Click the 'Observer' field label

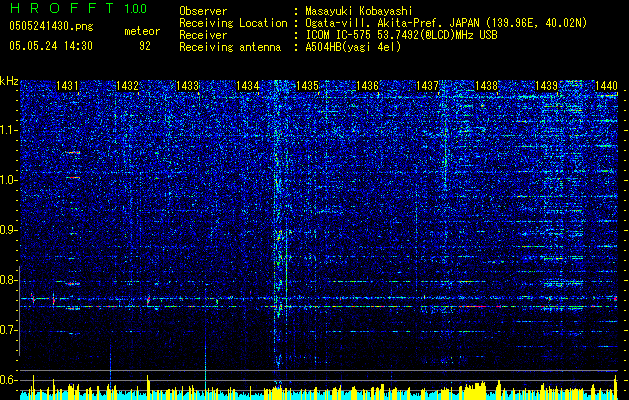[x=203, y=11]
